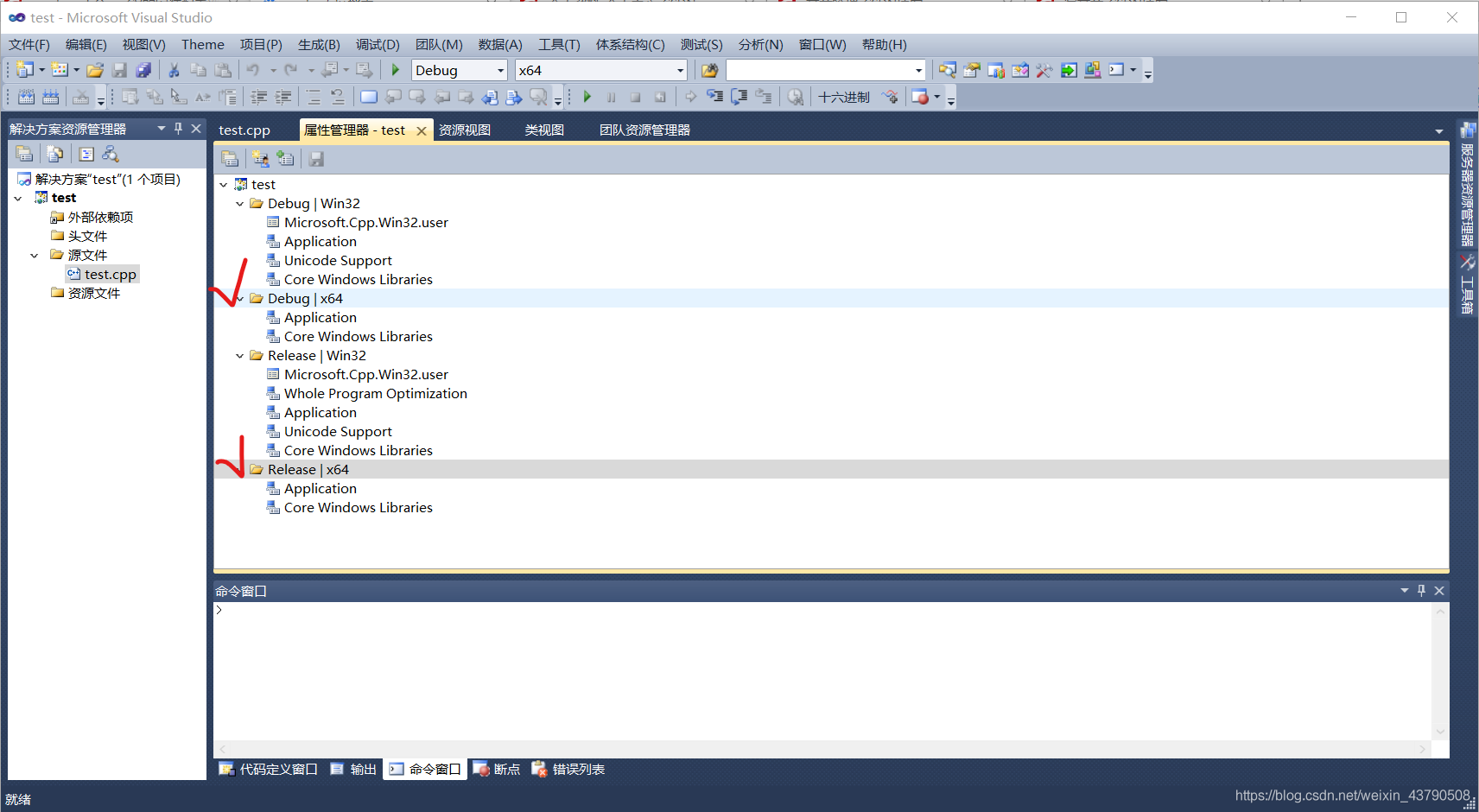Click the Find in Files binoculars icon

click(x=709, y=70)
